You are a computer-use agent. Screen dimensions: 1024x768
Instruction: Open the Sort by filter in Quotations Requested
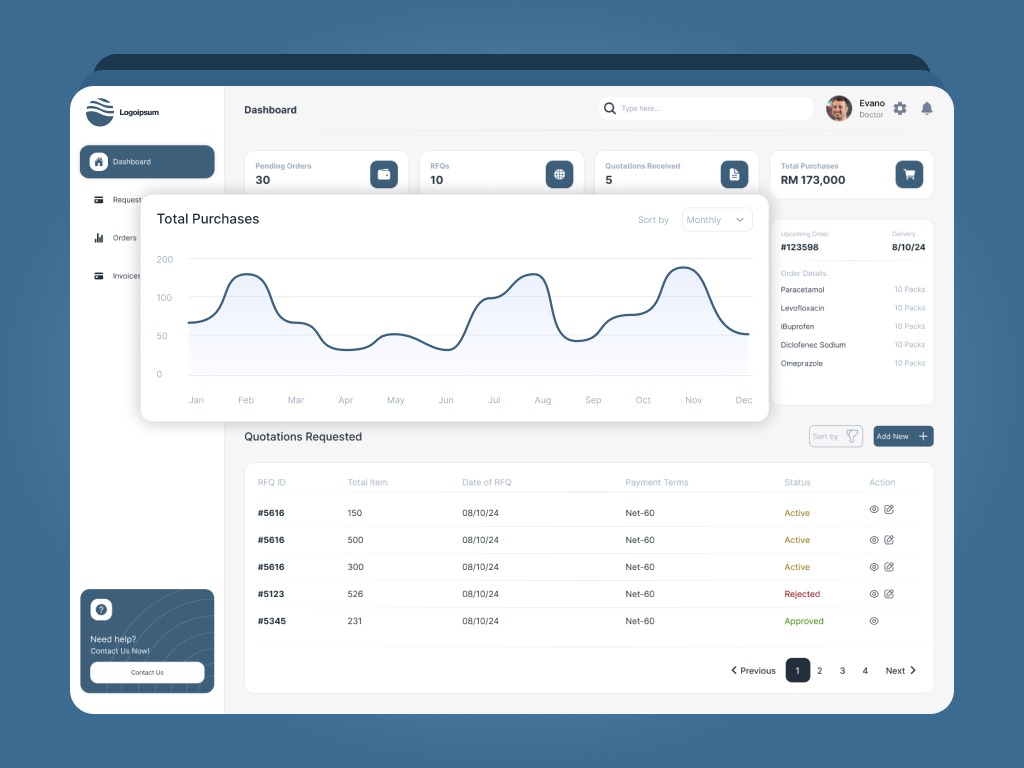836,436
